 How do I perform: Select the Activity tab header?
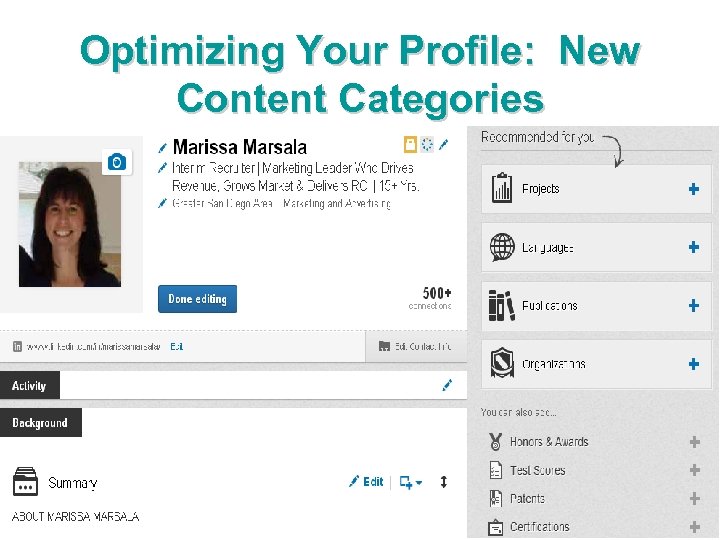[30, 385]
